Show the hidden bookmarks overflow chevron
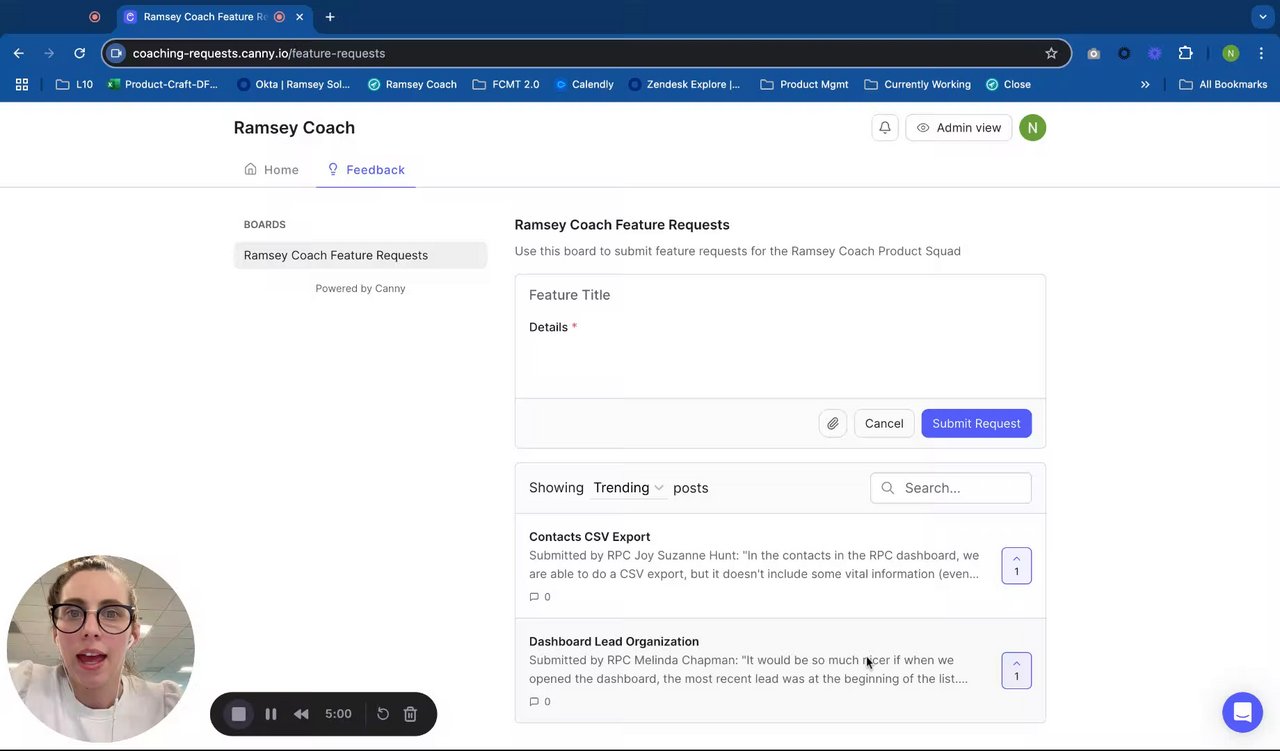 coord(1145,84)
